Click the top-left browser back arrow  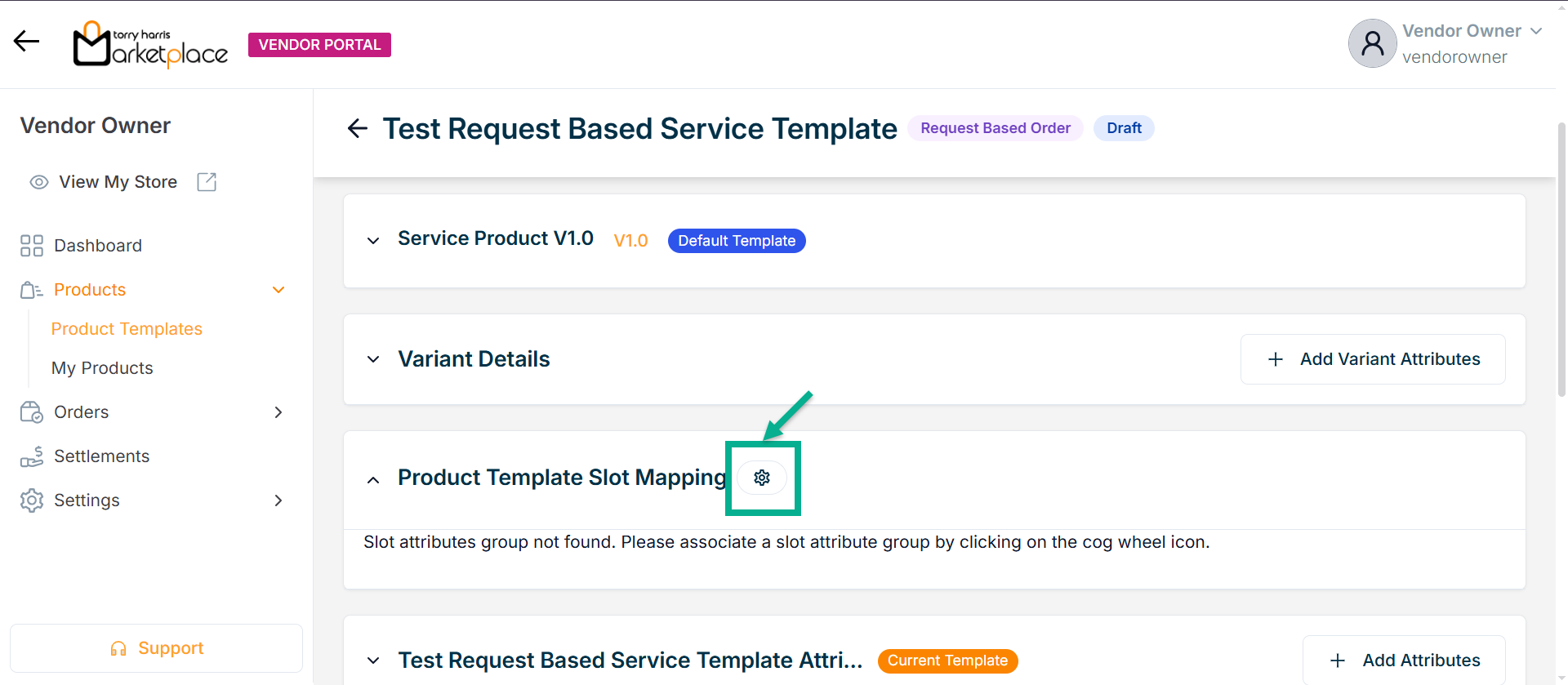tap(26, 42)
